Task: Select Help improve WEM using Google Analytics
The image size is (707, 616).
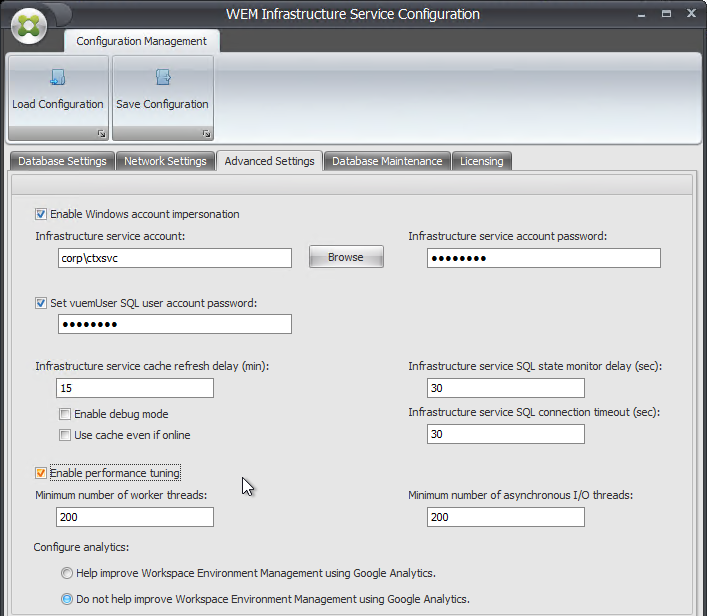Action: pos(67,573)
